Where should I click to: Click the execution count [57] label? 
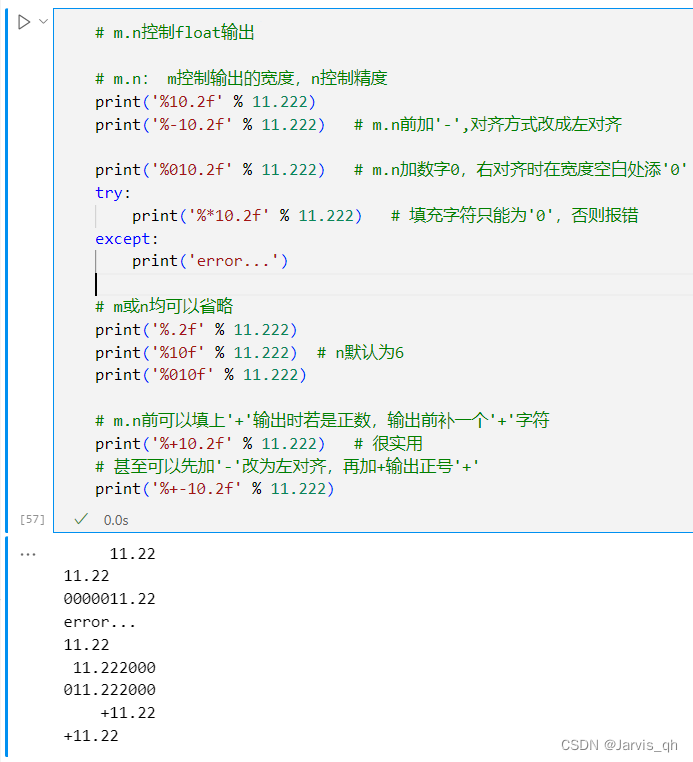click(x=32, y=520)
